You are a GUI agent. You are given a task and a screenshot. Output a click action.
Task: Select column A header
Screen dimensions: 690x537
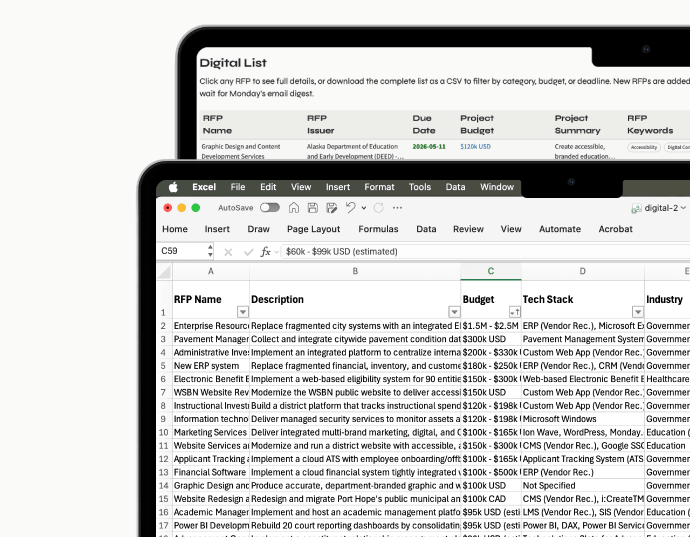211,272
